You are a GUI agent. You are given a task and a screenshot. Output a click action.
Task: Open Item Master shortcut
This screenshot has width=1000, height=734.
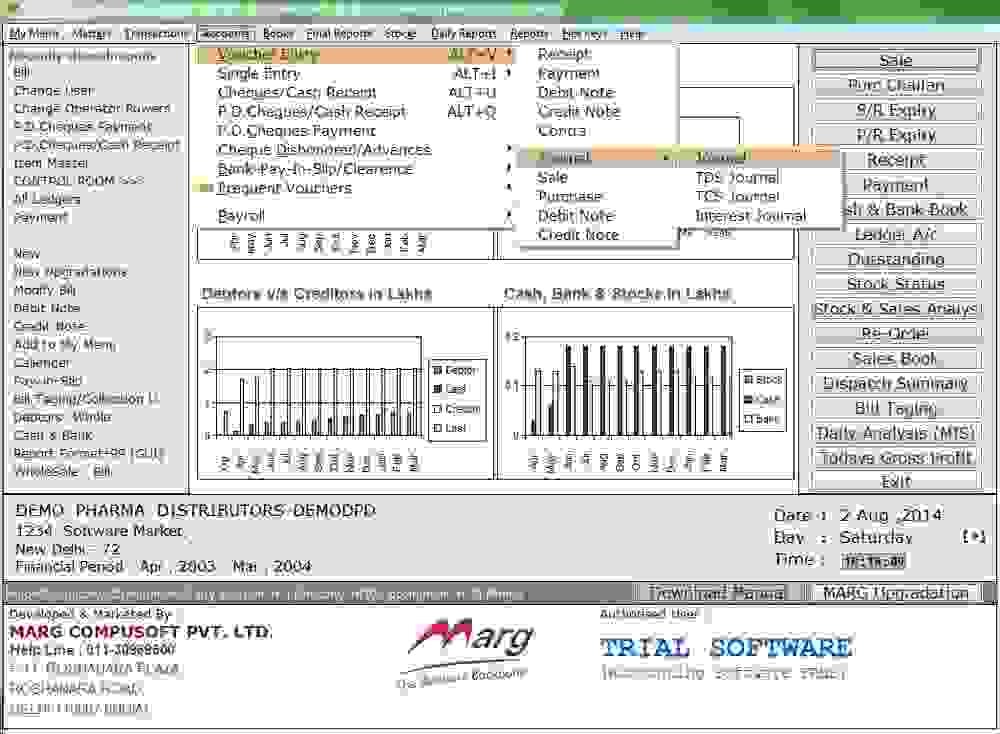(51, 163)
